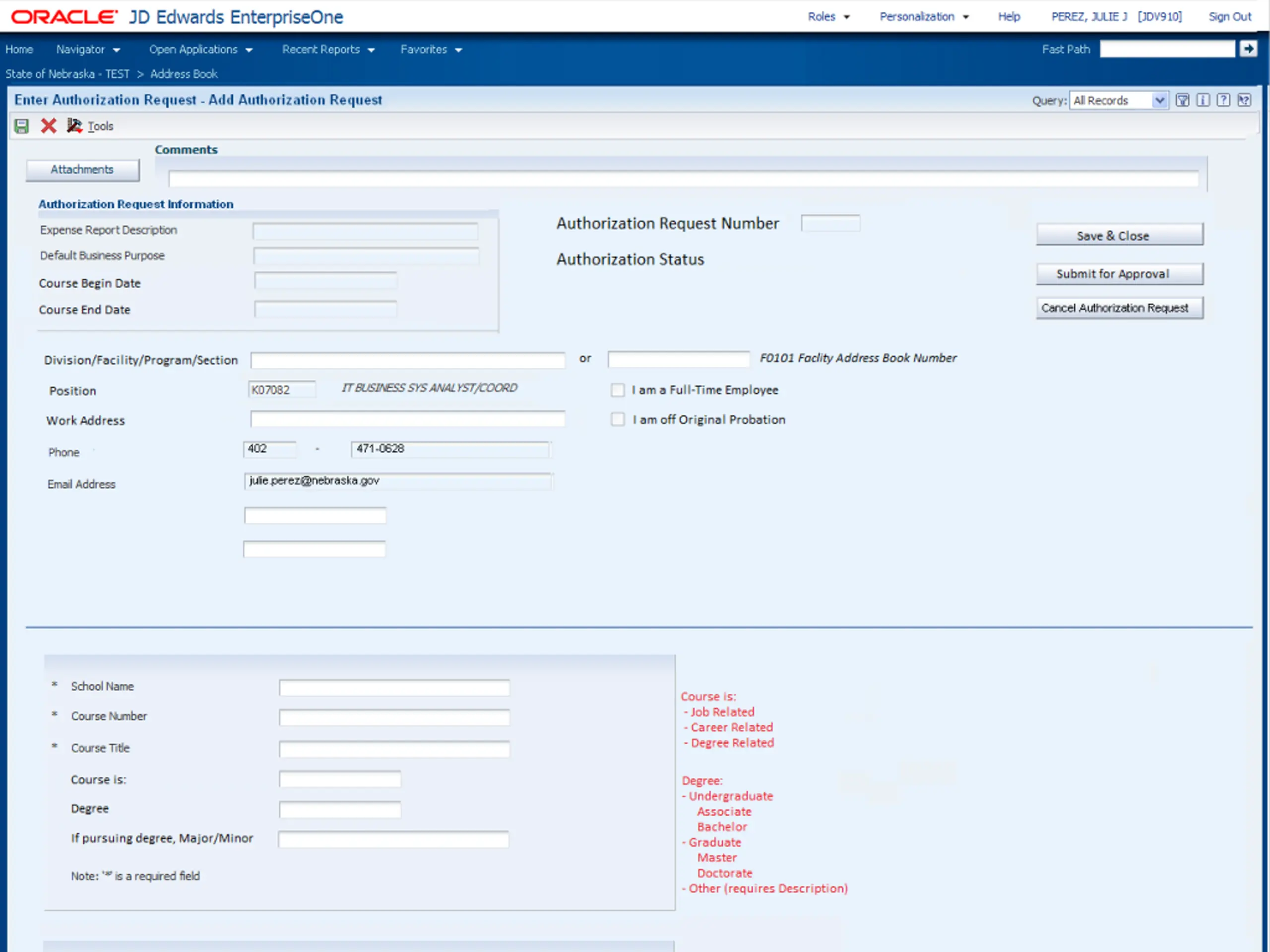
Task: Click the question mark help icon
Action: point(1223,101)
